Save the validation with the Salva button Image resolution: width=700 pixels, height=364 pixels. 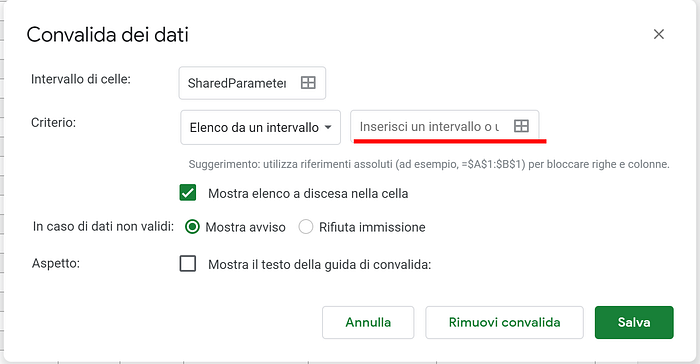tap(634, 322)
